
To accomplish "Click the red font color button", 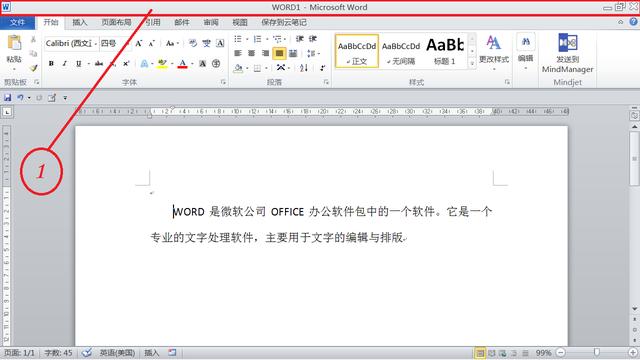I will click(182, 64).
